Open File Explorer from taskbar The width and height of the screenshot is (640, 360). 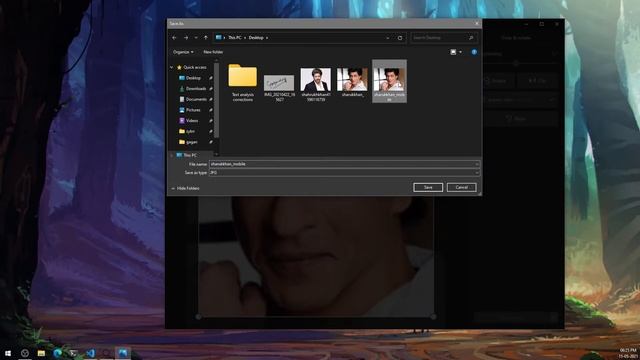[41, 353]
